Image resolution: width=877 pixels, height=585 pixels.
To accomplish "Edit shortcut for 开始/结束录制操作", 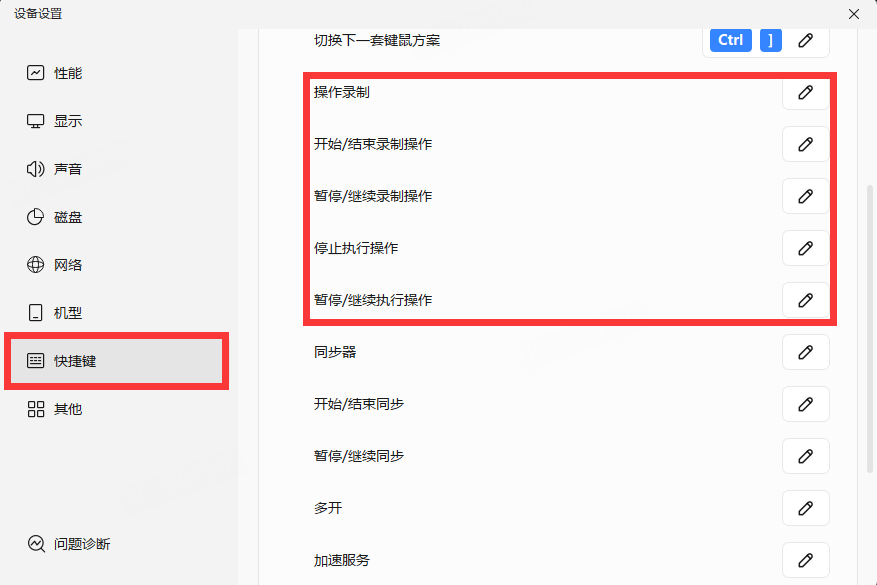I will tap(805, 144).
